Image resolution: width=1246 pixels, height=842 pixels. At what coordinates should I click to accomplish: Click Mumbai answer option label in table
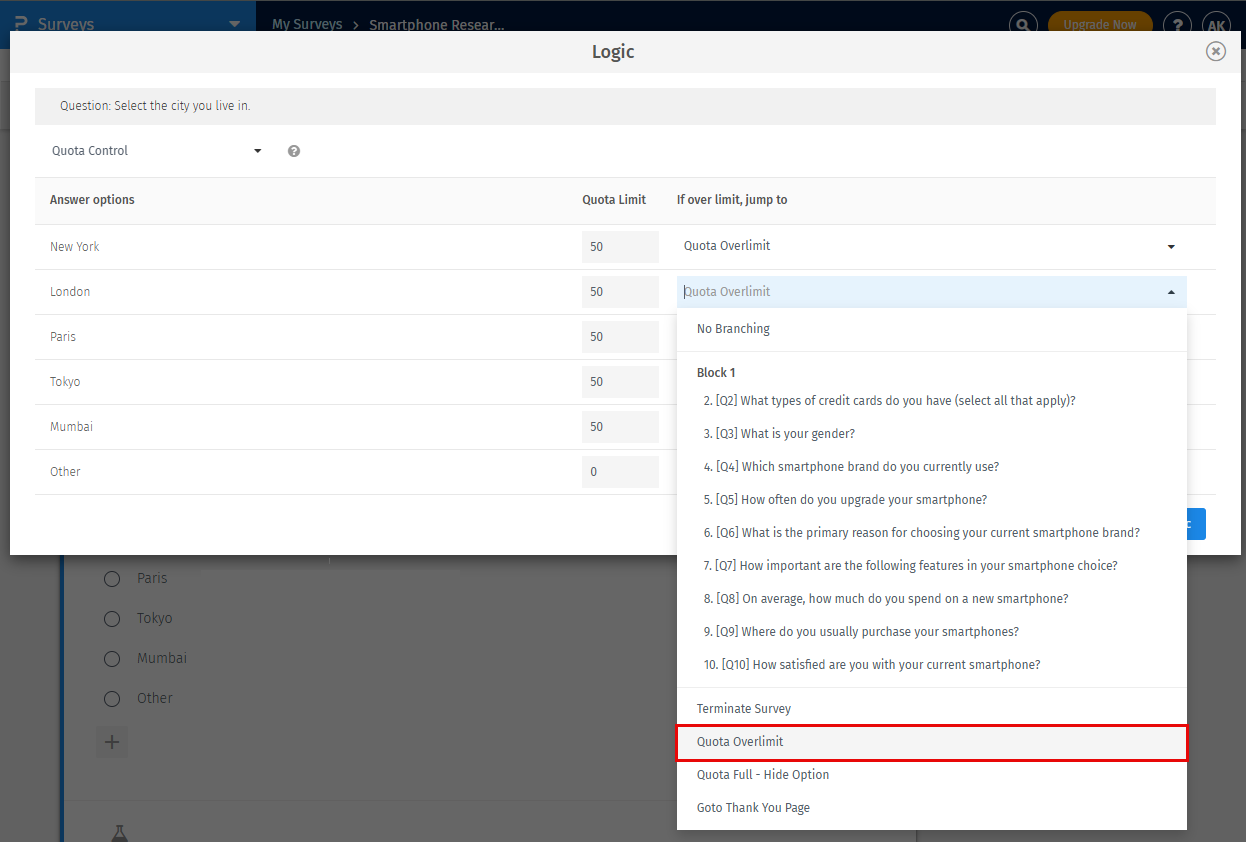(x=71, y=427)
